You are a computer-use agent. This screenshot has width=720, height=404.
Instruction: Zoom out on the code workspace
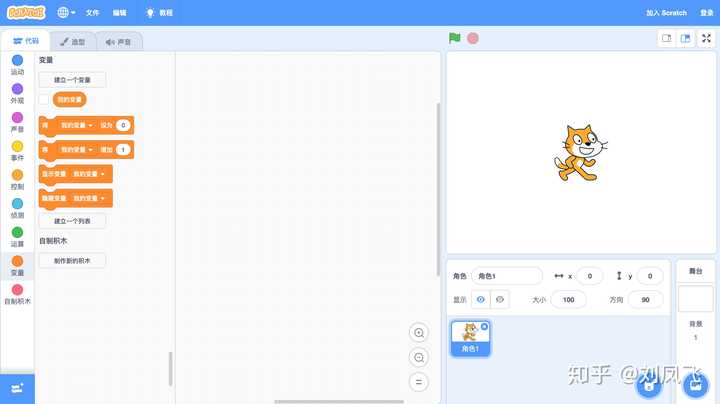tap(419, 357)
